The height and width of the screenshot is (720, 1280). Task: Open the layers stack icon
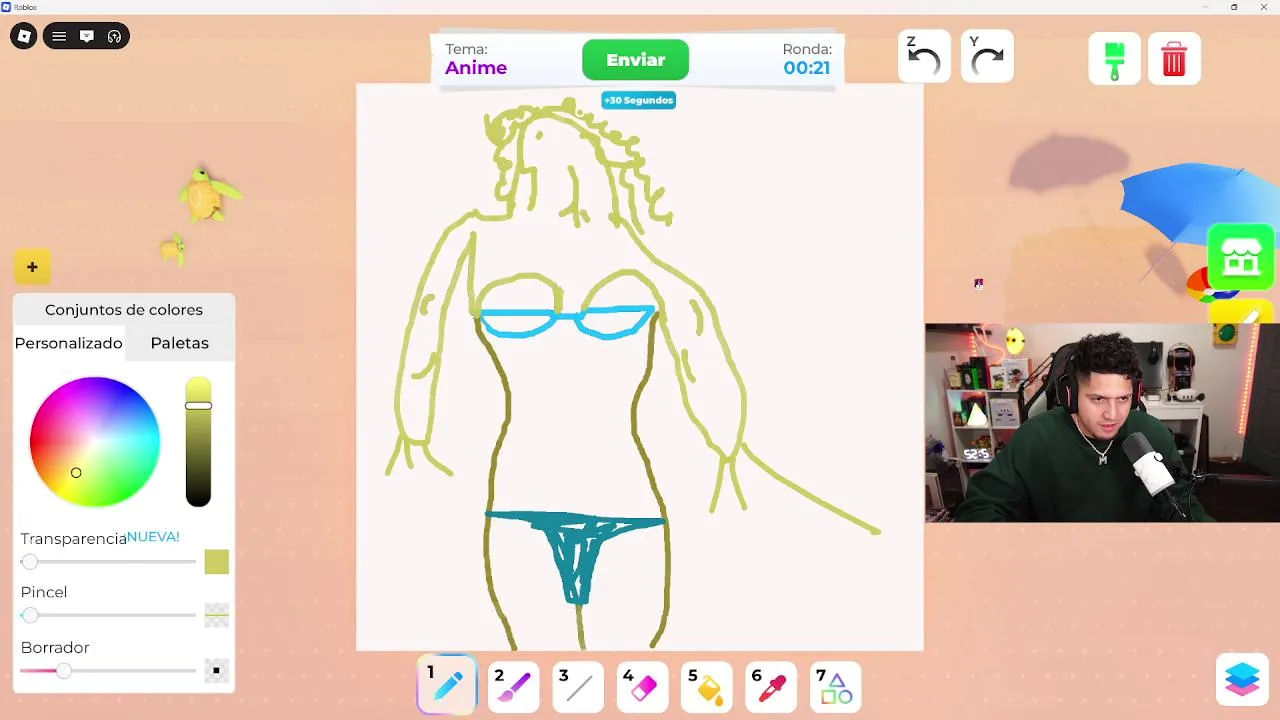click(1242, 679)
